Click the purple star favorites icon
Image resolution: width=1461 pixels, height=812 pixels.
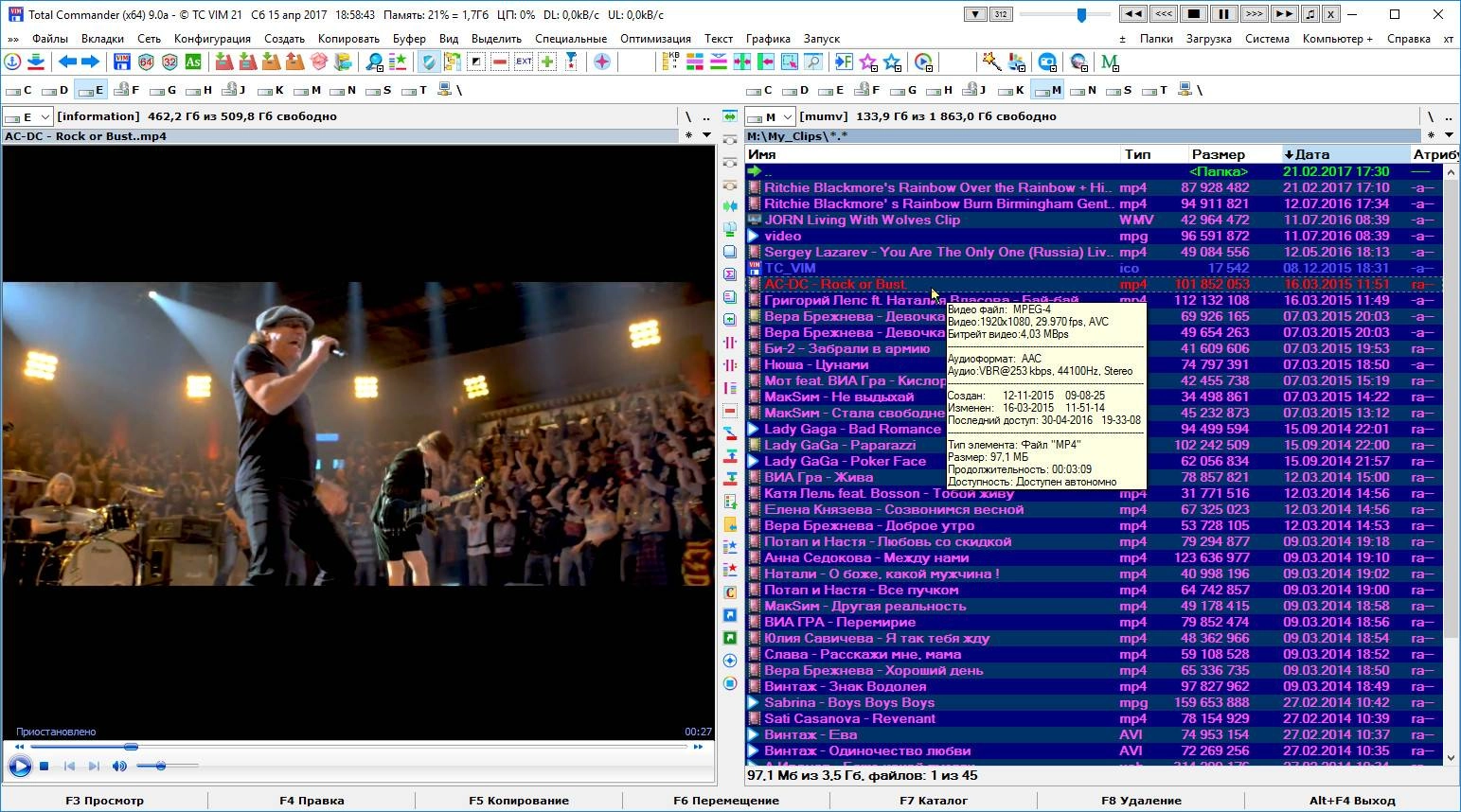(x=868, y=62)
